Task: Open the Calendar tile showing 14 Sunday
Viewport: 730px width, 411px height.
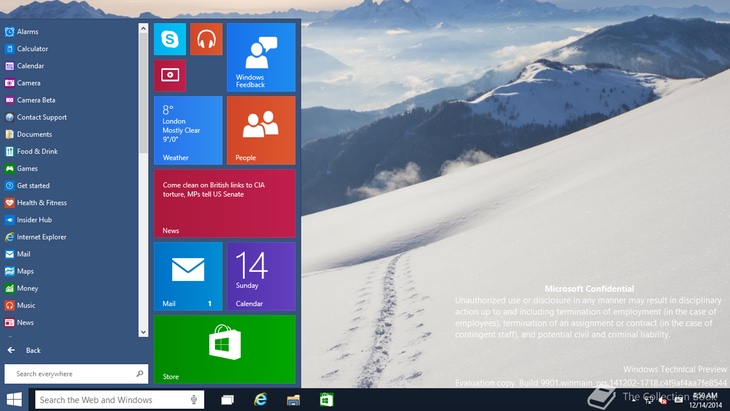Action: 261,276
